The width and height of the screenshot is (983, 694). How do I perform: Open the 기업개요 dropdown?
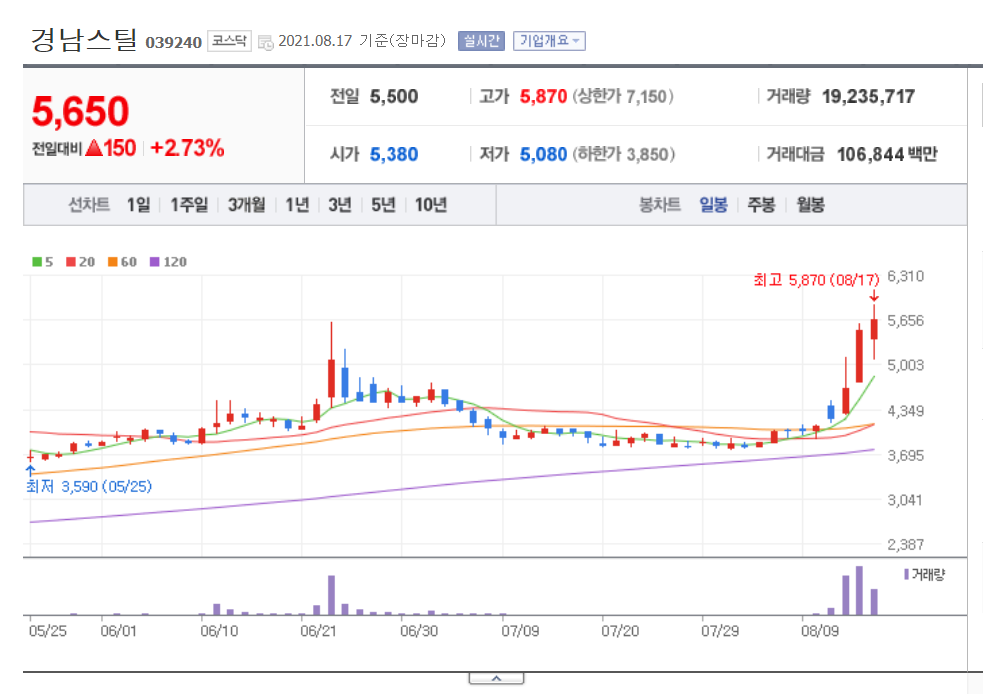coord(549,41)
